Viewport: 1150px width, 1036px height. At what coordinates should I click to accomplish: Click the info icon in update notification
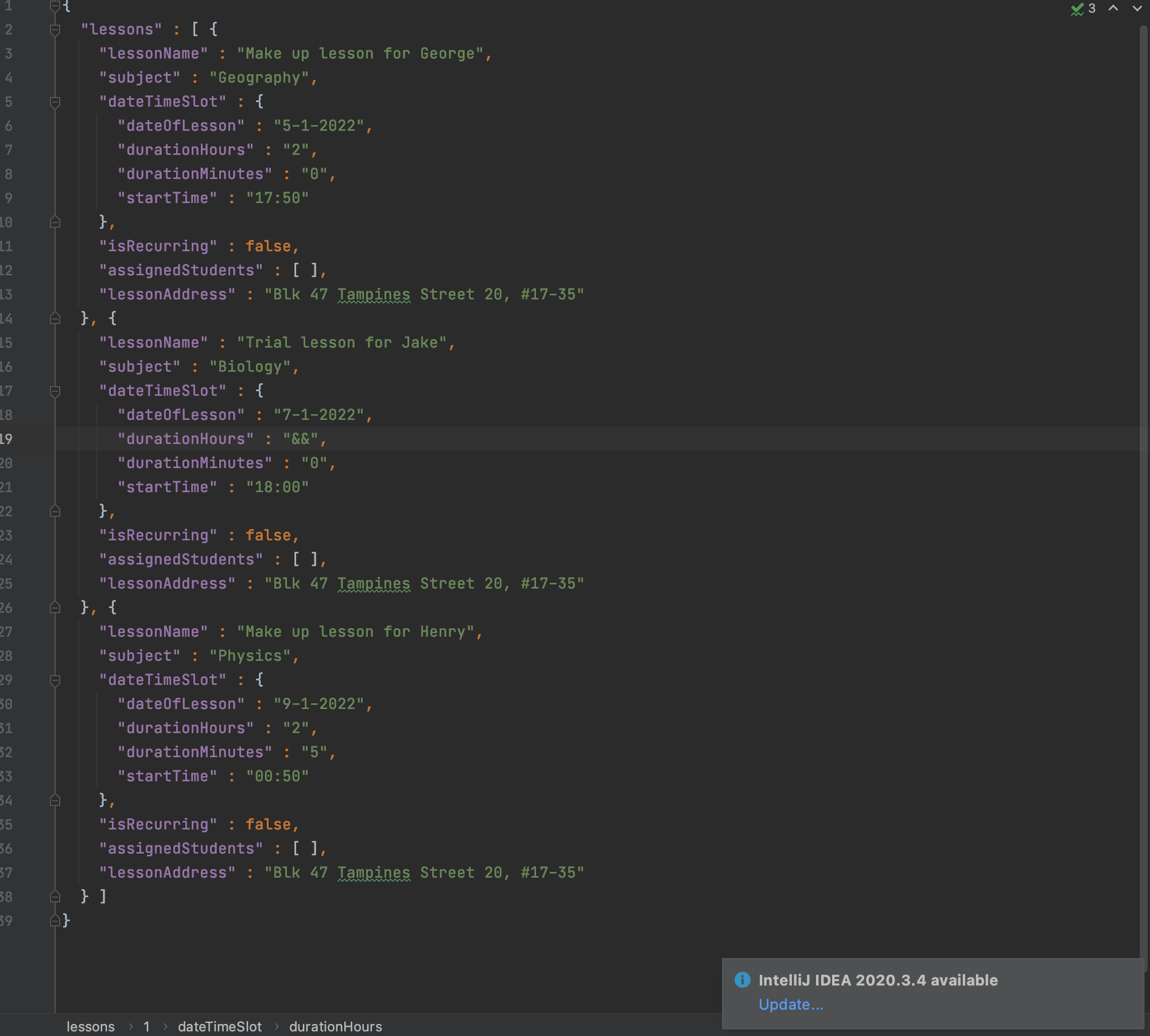tap(742, 979)
